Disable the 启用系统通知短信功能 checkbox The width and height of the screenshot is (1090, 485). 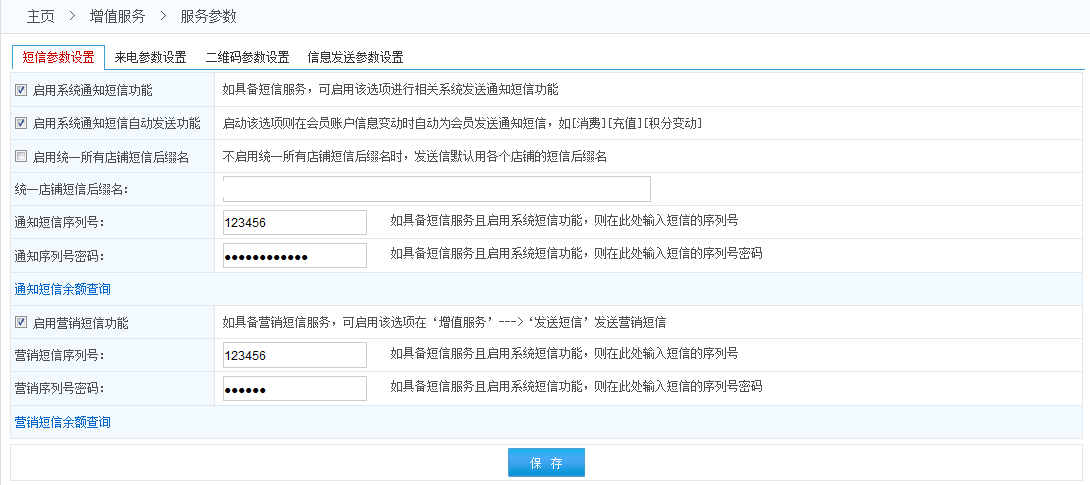[x=21, y=90]
